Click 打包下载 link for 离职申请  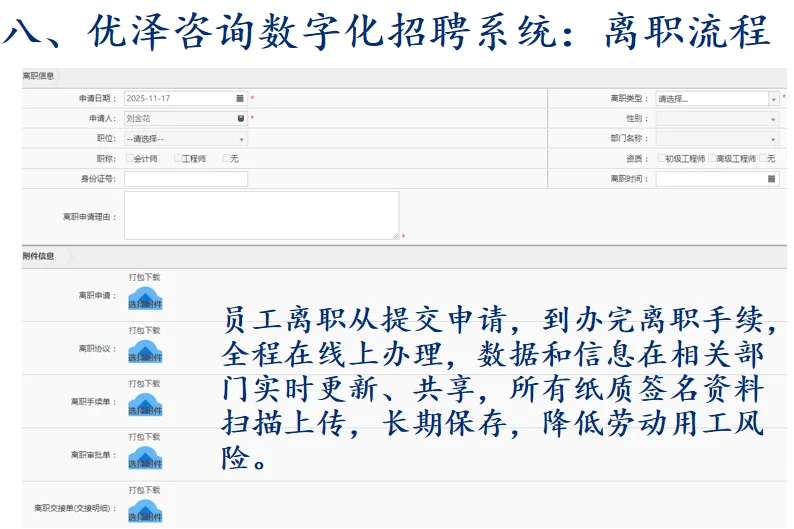144,277
